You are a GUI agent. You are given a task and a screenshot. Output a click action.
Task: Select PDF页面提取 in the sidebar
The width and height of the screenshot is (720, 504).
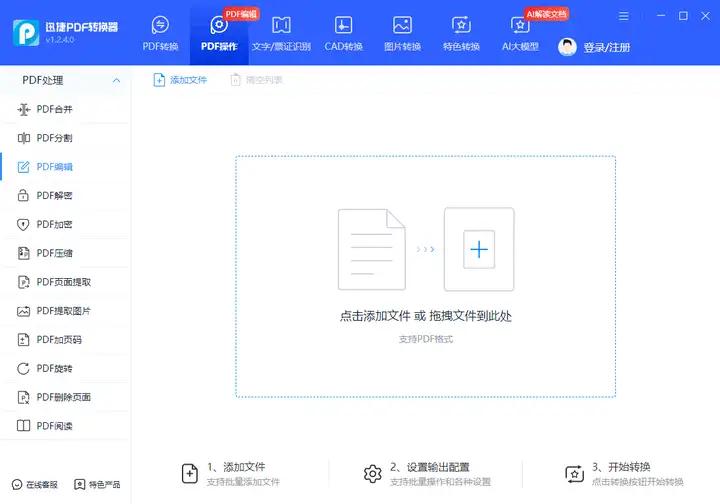pyautogui.click(x=65, y=282)
